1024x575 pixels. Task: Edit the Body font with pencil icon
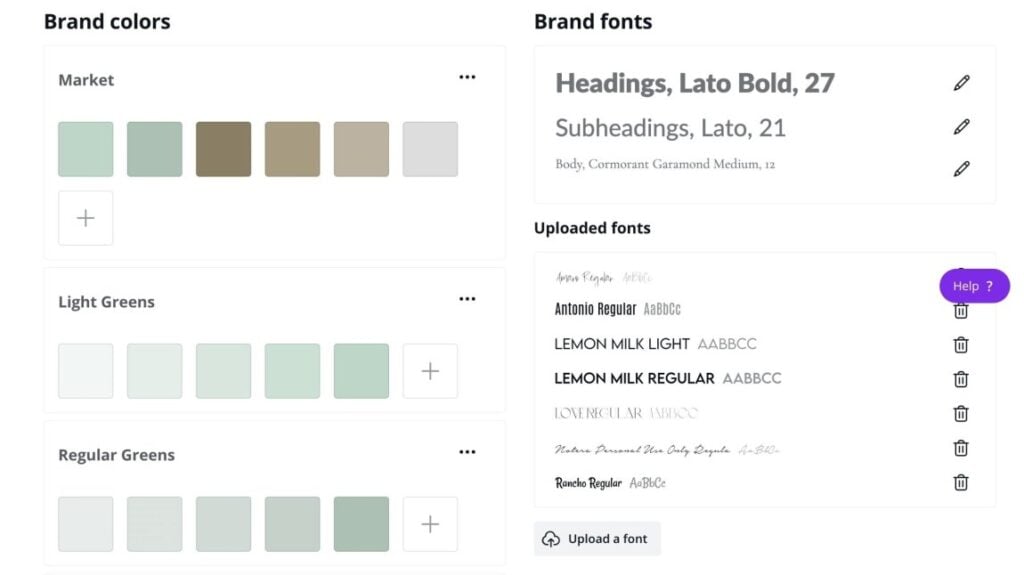coord(961,169)
